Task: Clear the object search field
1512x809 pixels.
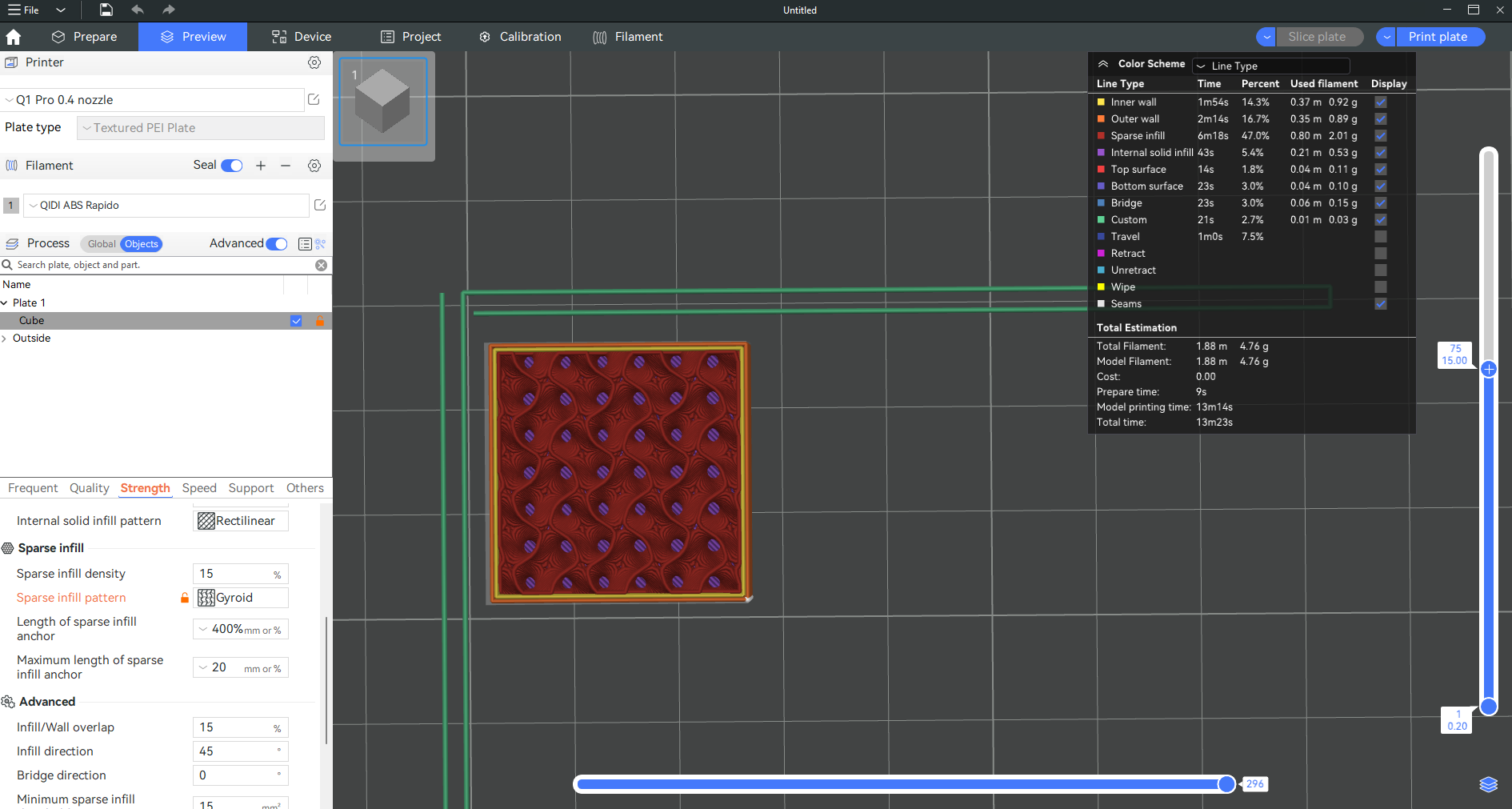Action: 321,265
